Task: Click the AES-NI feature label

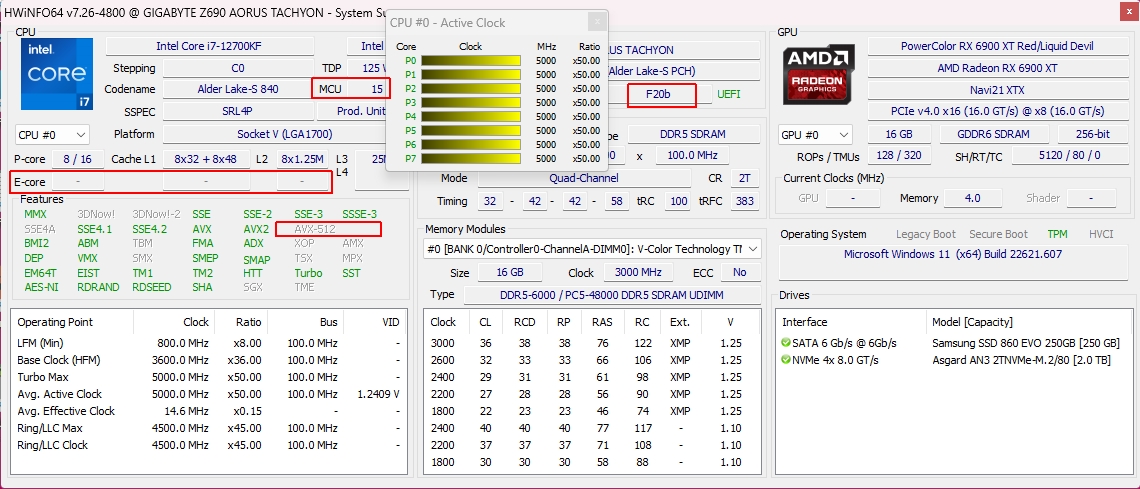Action: [x=40, y=287]
